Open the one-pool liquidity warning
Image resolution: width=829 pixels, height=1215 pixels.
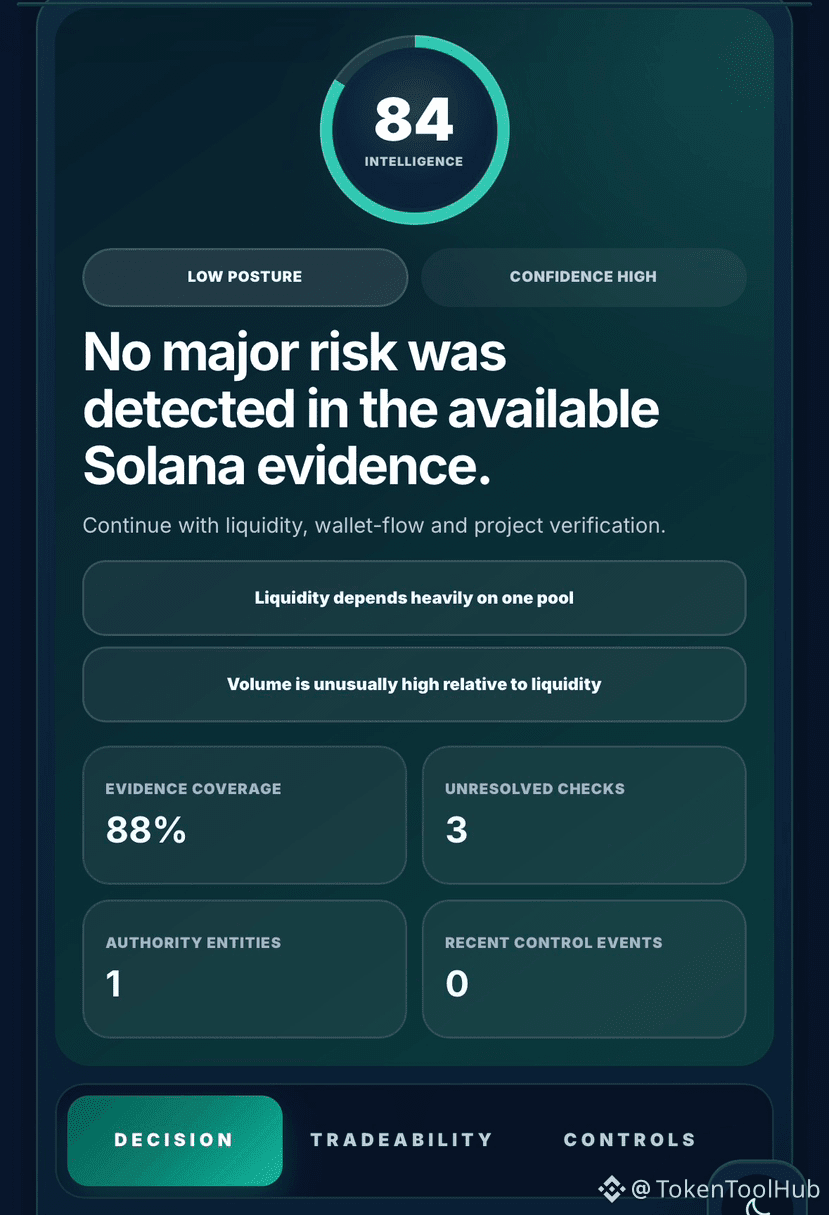coord(414,598)
